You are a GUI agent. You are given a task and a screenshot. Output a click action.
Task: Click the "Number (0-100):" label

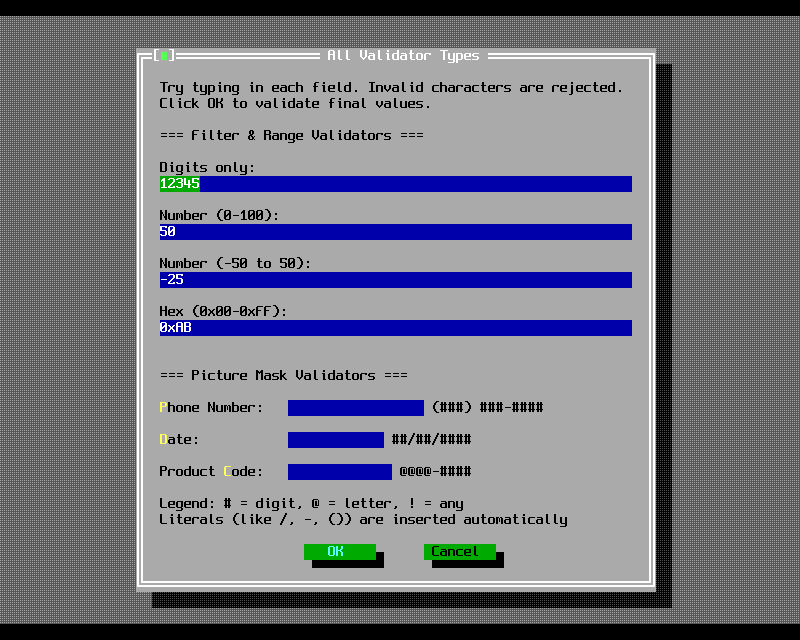[x=219, y=215]
